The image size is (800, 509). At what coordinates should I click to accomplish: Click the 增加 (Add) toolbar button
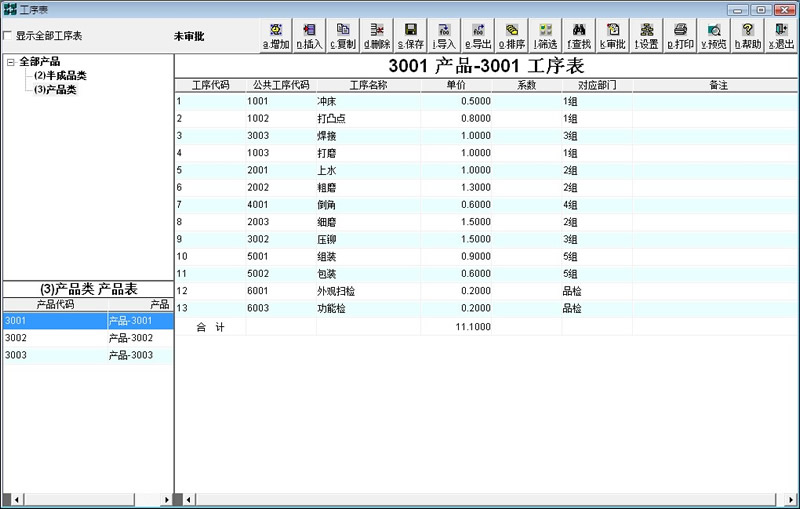tap(276, 36)
